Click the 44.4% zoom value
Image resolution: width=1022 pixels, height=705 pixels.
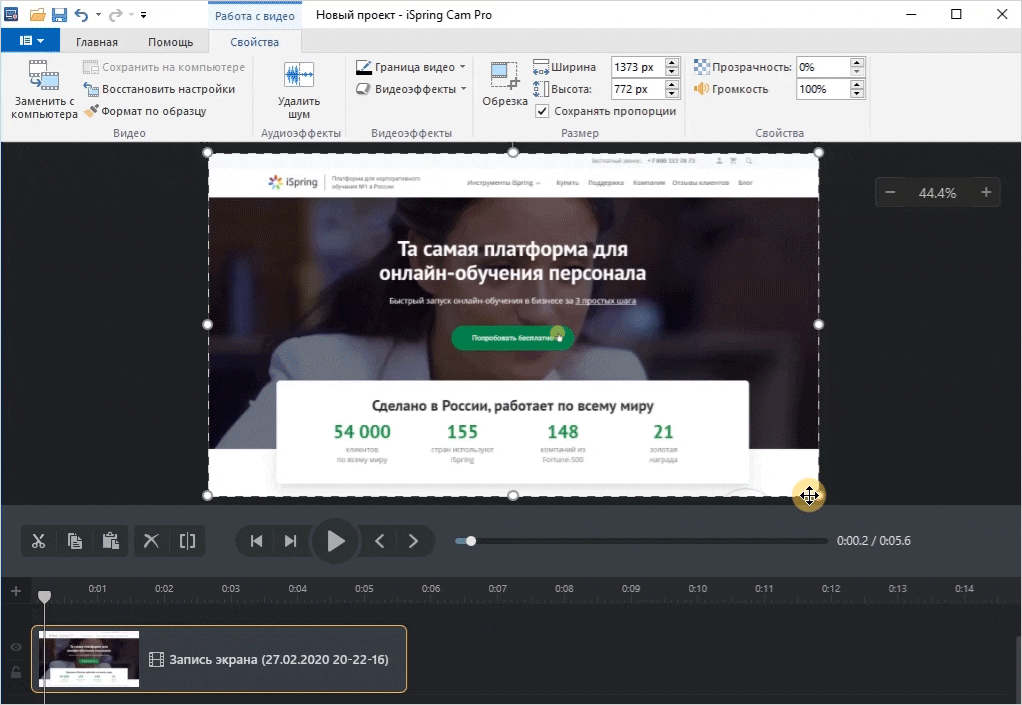pyautogui.click(x=937, y=193)
